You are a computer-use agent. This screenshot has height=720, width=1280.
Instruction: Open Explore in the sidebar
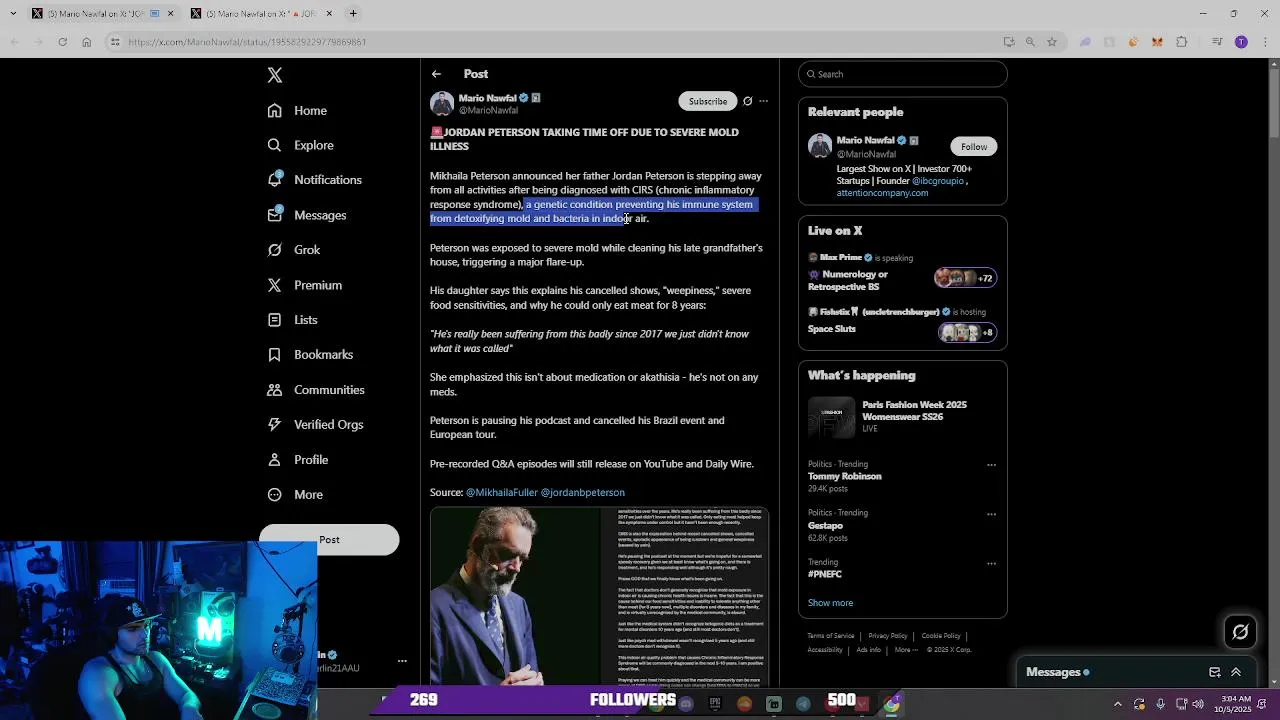click(300, 145)
